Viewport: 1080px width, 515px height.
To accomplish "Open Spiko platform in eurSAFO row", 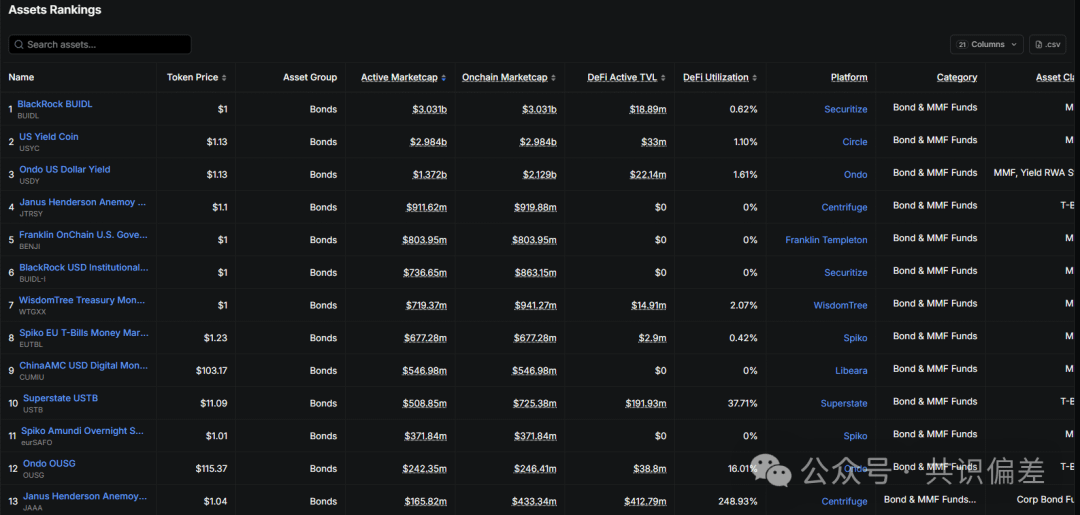I will click(855, 437).
